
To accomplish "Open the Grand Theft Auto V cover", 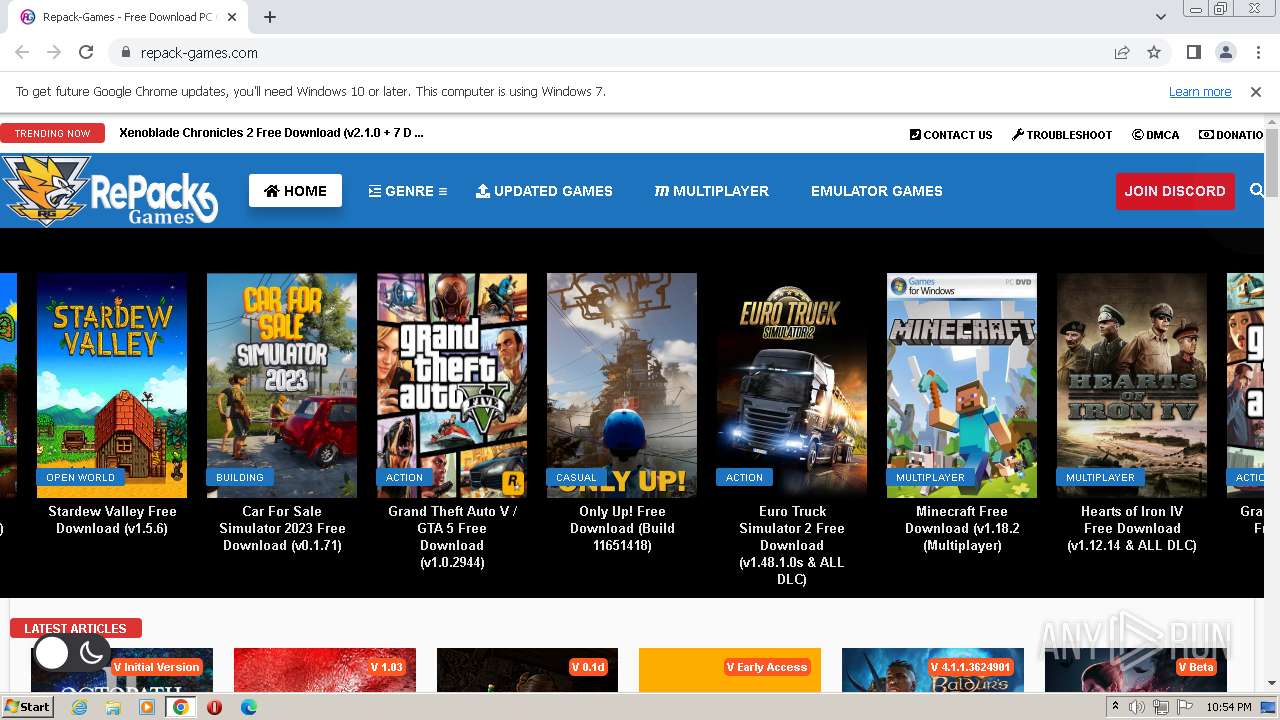I will (452, 385).
